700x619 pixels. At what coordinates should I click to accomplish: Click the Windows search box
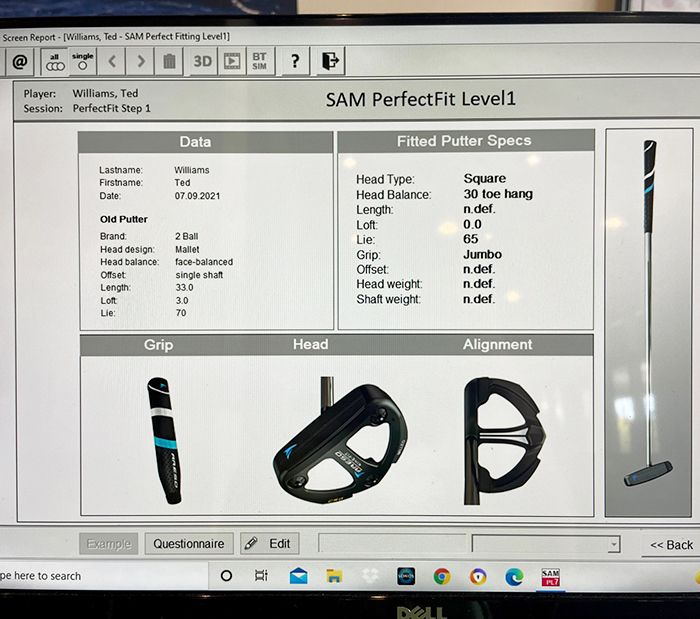[x=104, y=576]
